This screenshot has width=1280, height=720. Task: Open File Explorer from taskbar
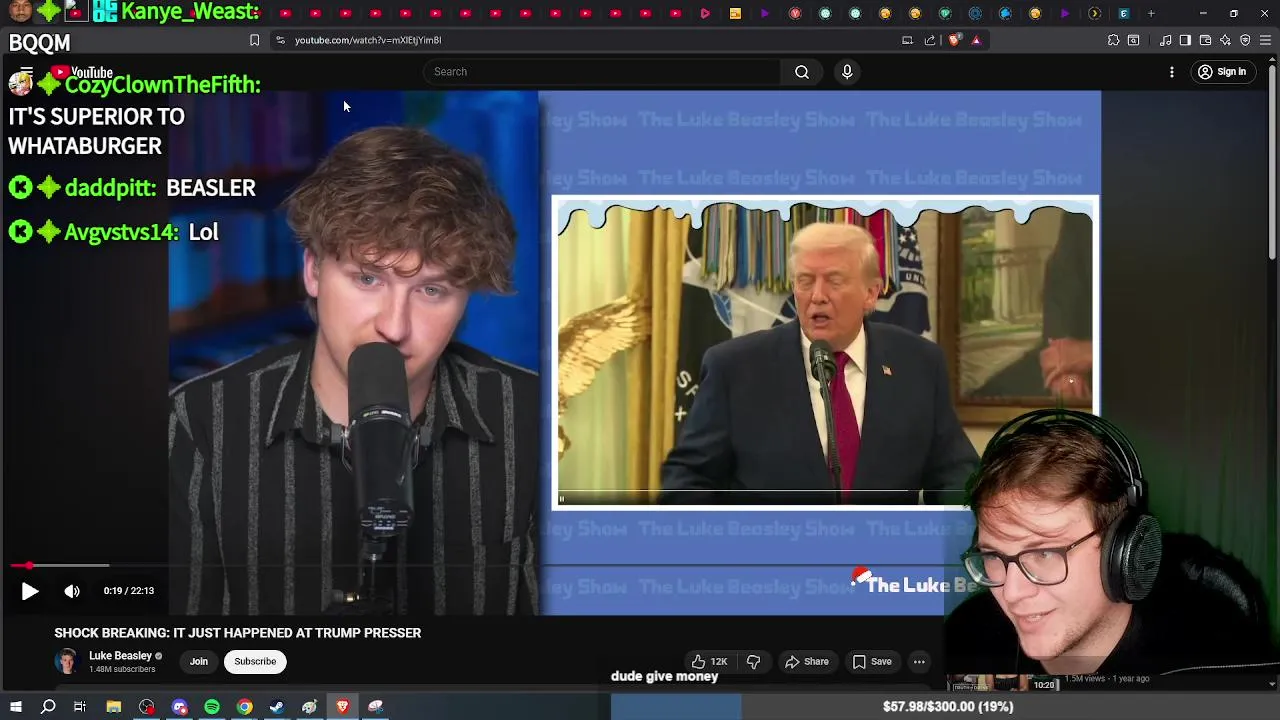[114, 706]
